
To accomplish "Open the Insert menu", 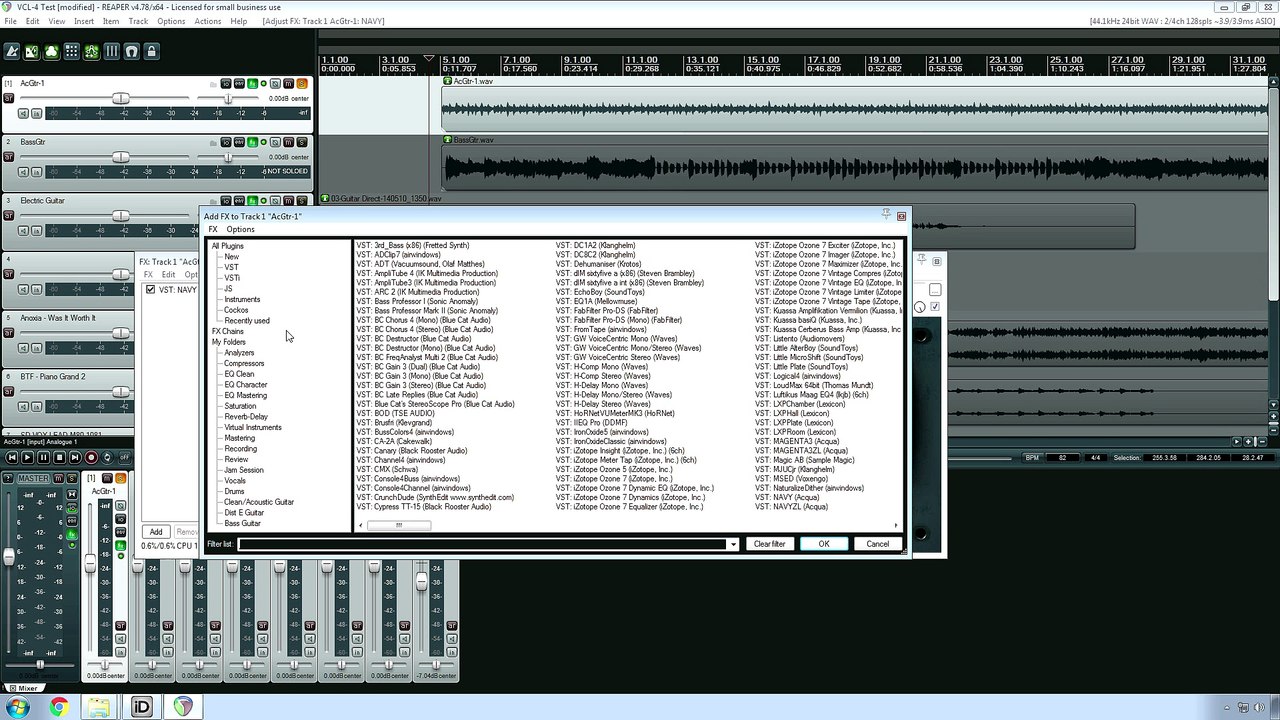I will (84, 21).
